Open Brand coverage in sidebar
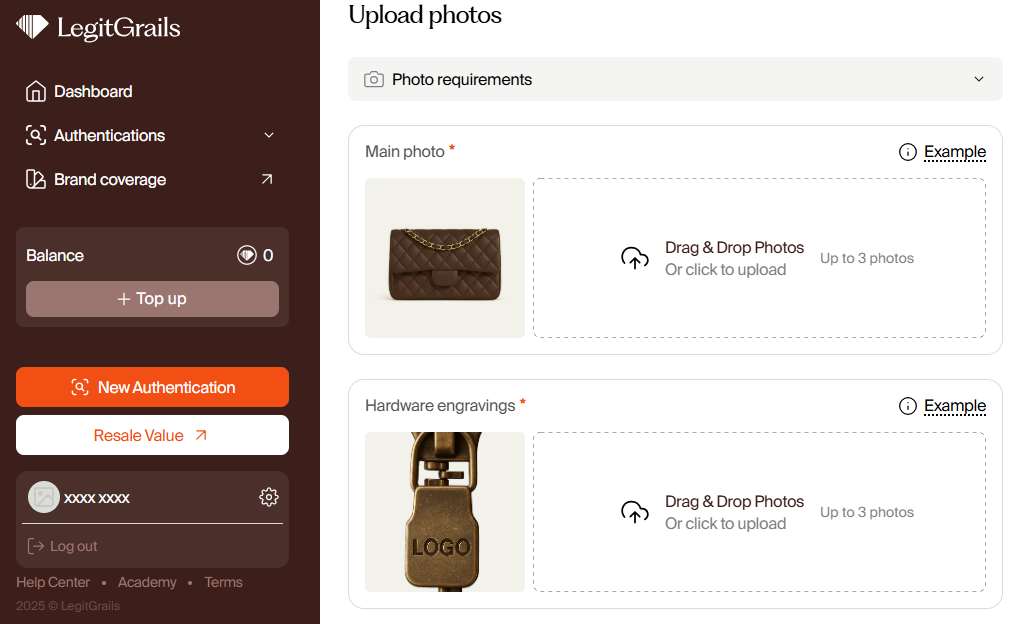Viewport: 1012px width, 624px height. click(x=110, y=180)
